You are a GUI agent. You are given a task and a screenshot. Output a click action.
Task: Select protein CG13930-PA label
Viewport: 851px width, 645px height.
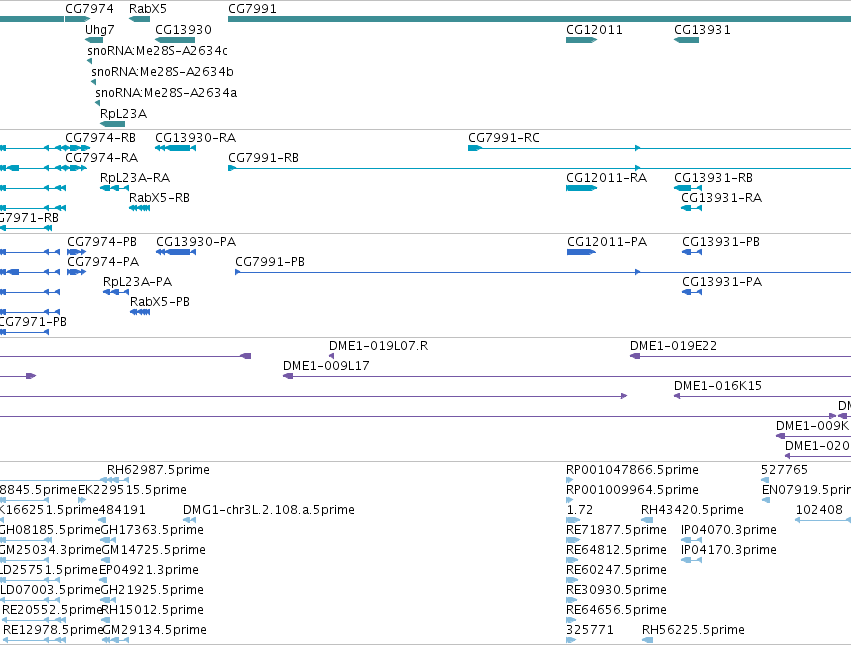(x=196, y=242)
